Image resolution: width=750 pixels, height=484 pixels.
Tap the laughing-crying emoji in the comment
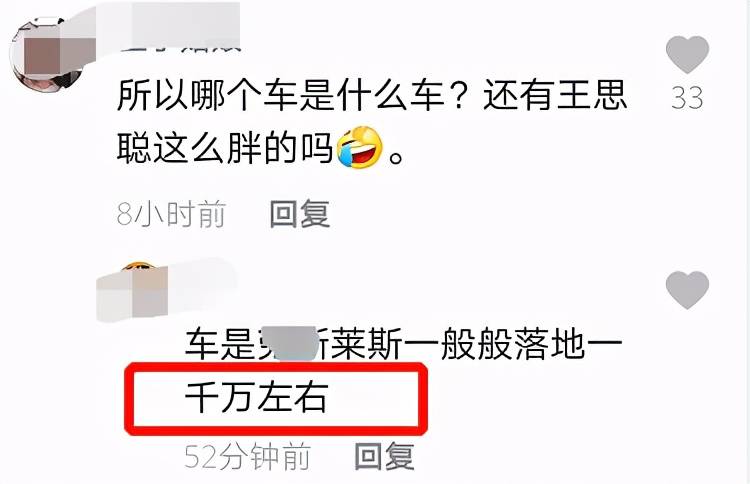[x=360, y=147]
